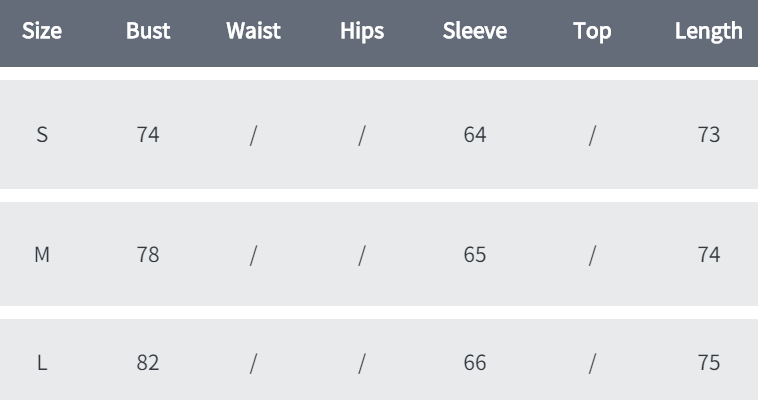758x400 pixels.
Task: Click sleeve value 64
Action: (x=475, y=134)
